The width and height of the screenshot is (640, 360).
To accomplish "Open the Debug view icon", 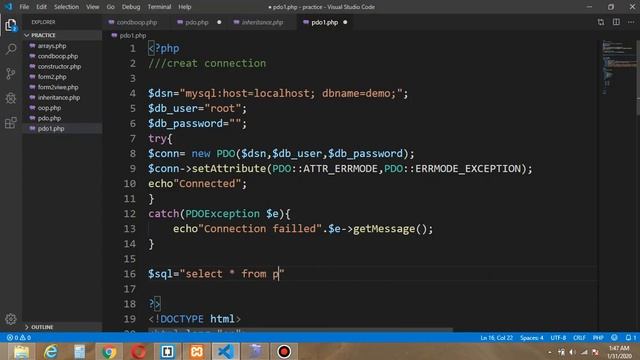I will pos(11,98).
